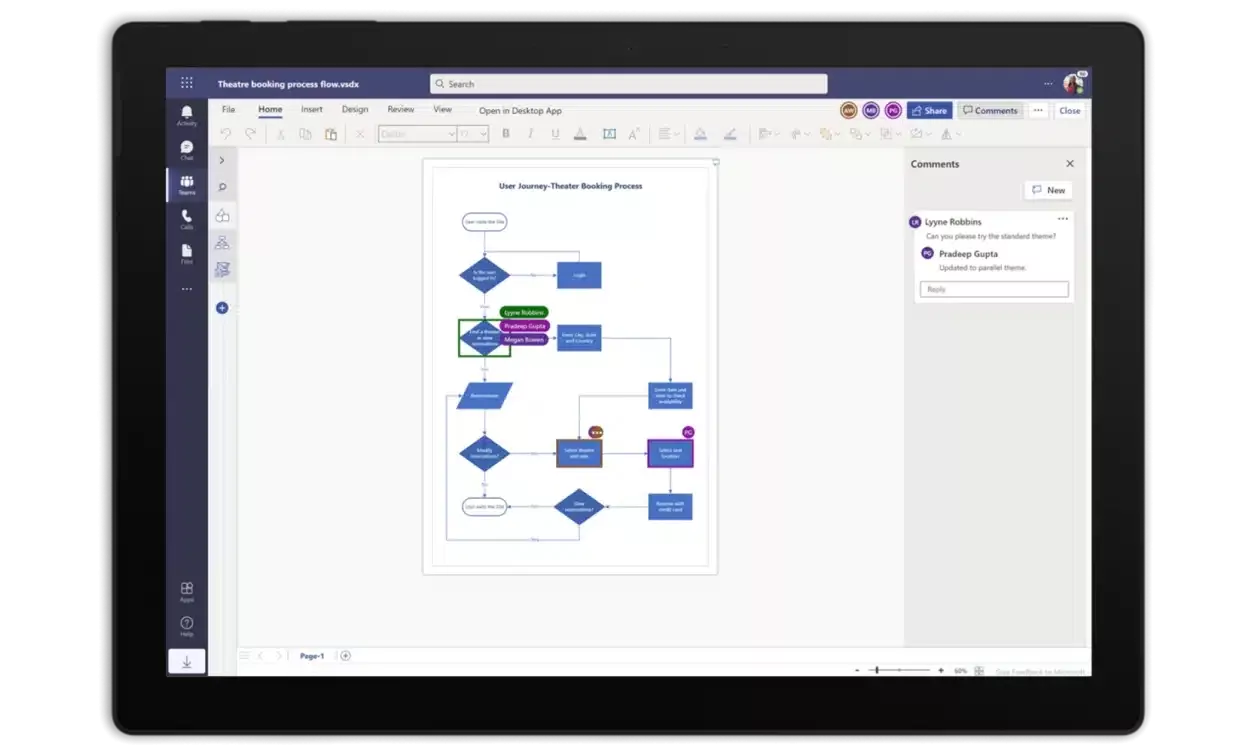
Task: Open Files in the Teams sidebar
Action: click(x=187, y=252)
